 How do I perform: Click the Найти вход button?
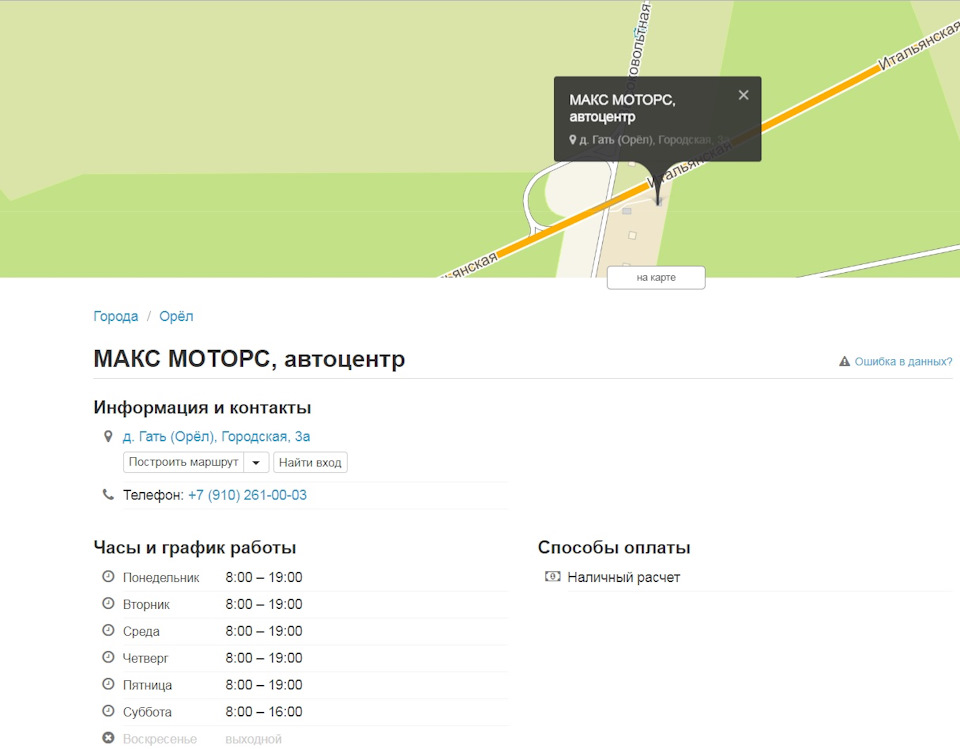point(310,462)
